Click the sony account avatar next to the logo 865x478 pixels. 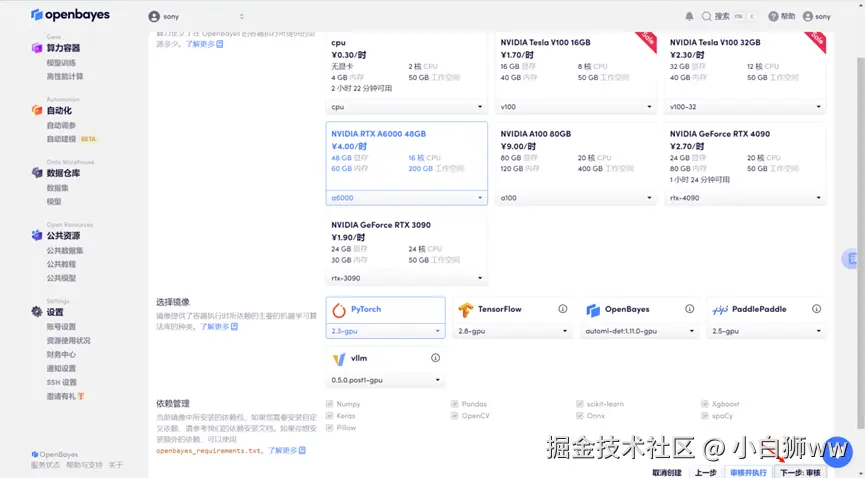(x=154, y=17)
